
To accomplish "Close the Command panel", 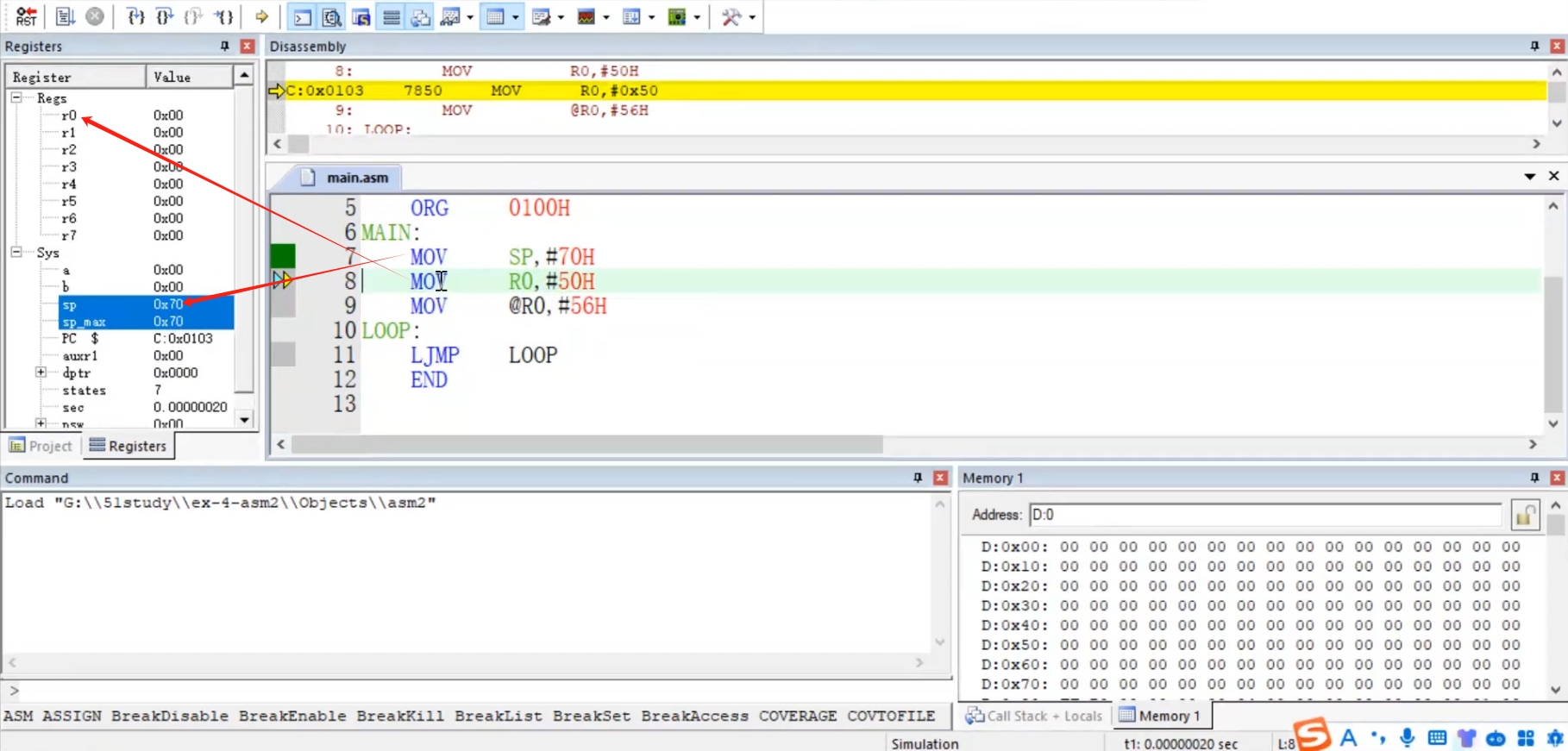I will [x=940, y=478].
